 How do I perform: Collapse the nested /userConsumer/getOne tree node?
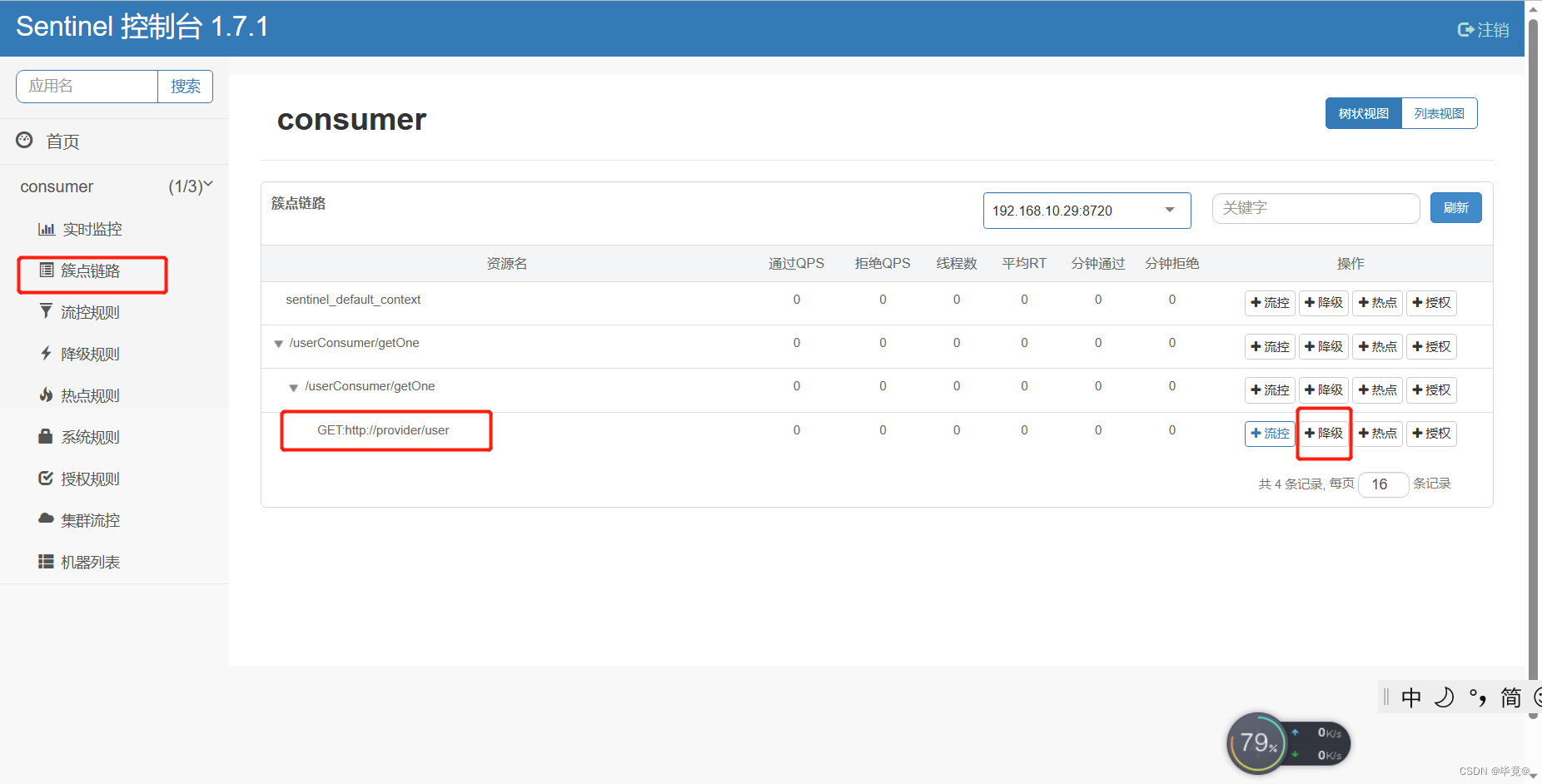pyautogui.click(x=293, y=388)
